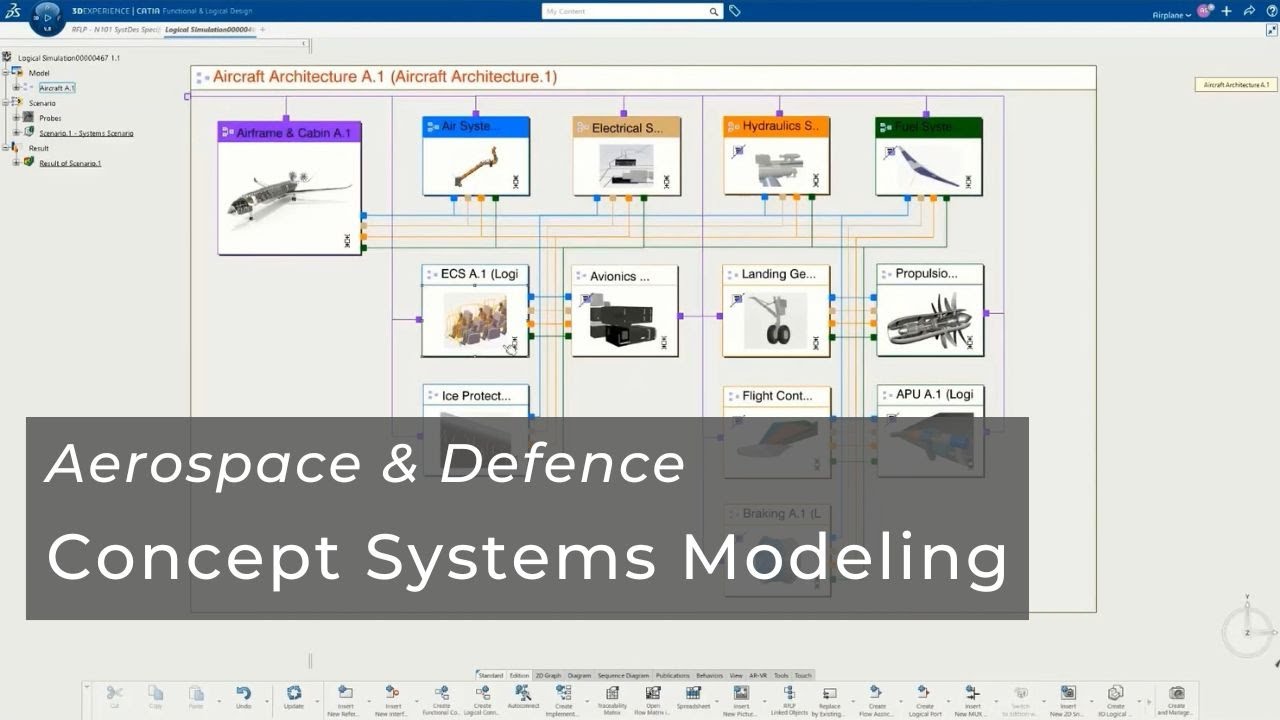Expand the Aircraft A.1 tree node
The image size is (1280, 720).
(16, 88)
